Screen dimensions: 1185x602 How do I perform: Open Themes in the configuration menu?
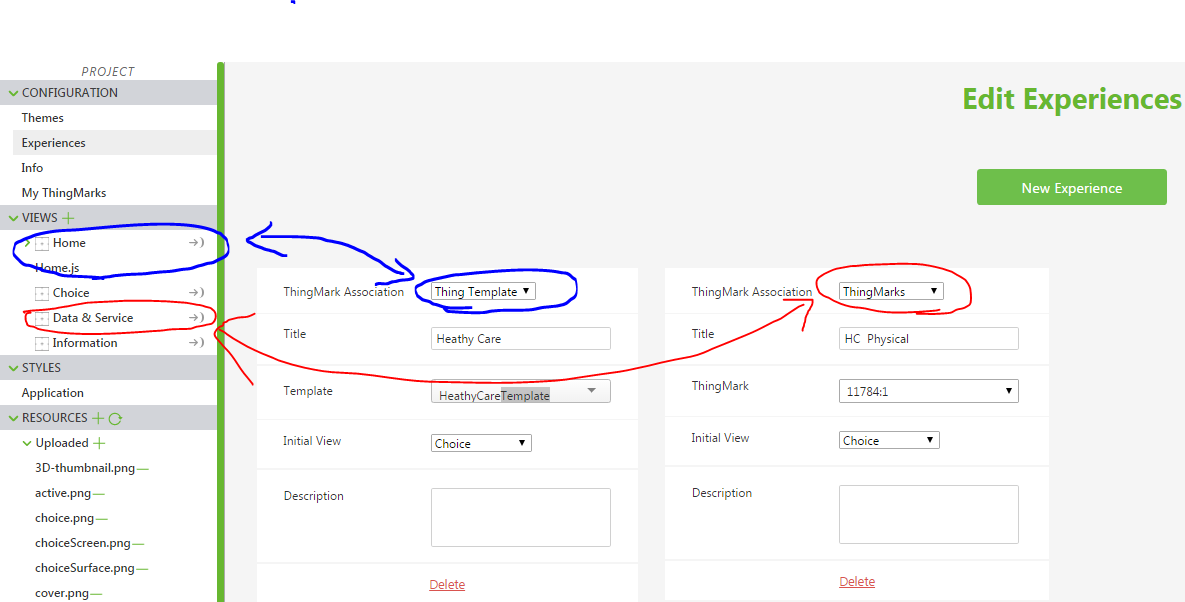coord(42,118)
